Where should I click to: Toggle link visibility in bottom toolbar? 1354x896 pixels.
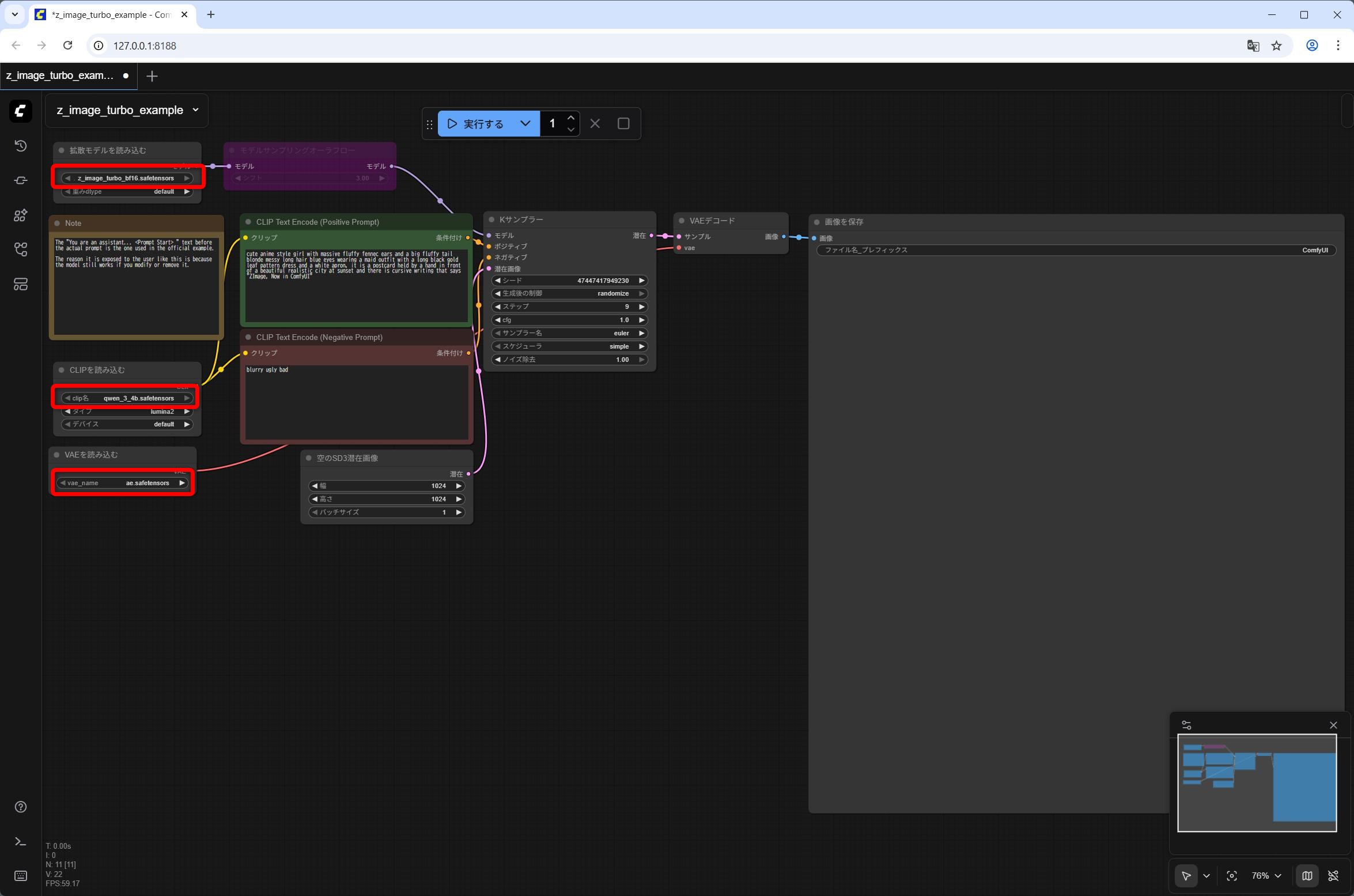[1333, 876]
